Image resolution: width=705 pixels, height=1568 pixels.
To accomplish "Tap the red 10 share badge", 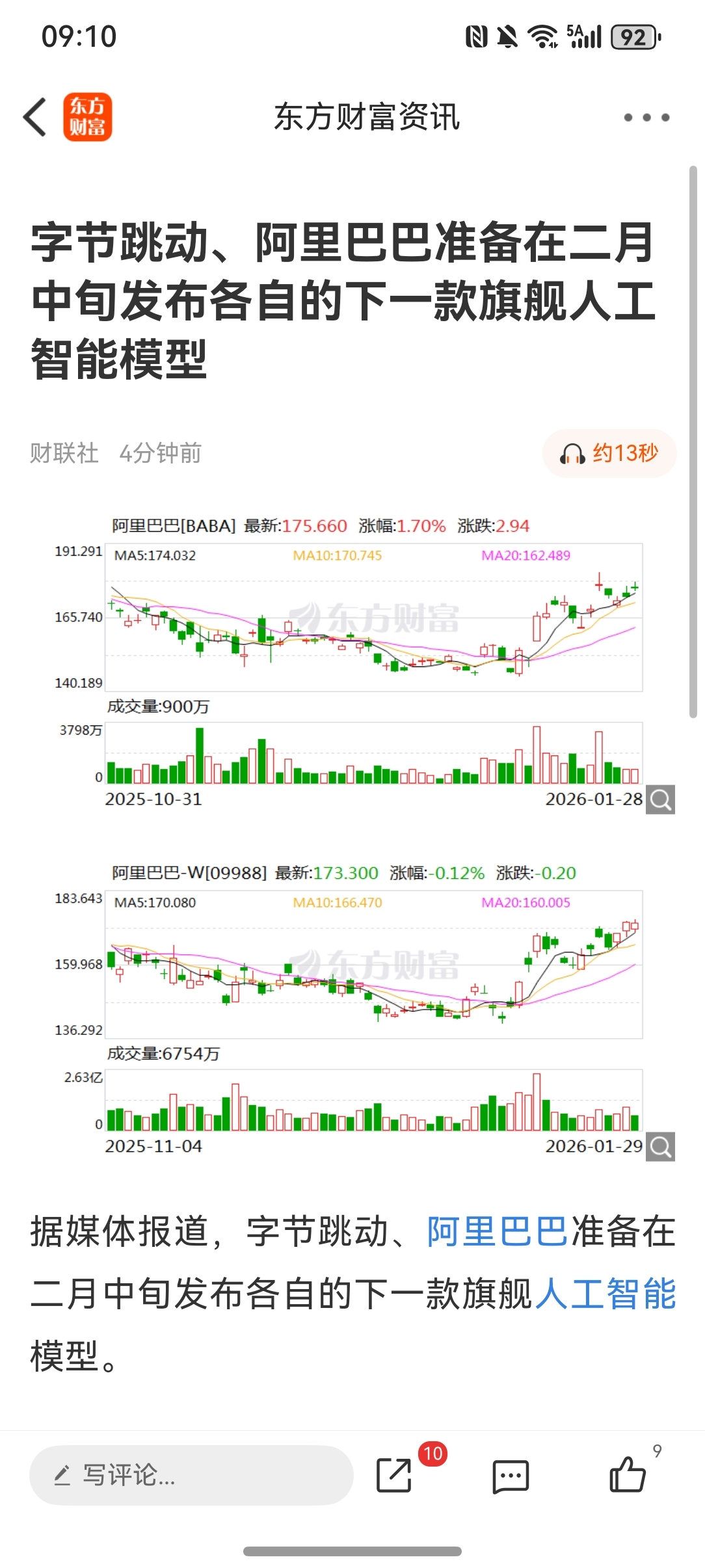I will pyautogui.click(x=433, y=1454).
